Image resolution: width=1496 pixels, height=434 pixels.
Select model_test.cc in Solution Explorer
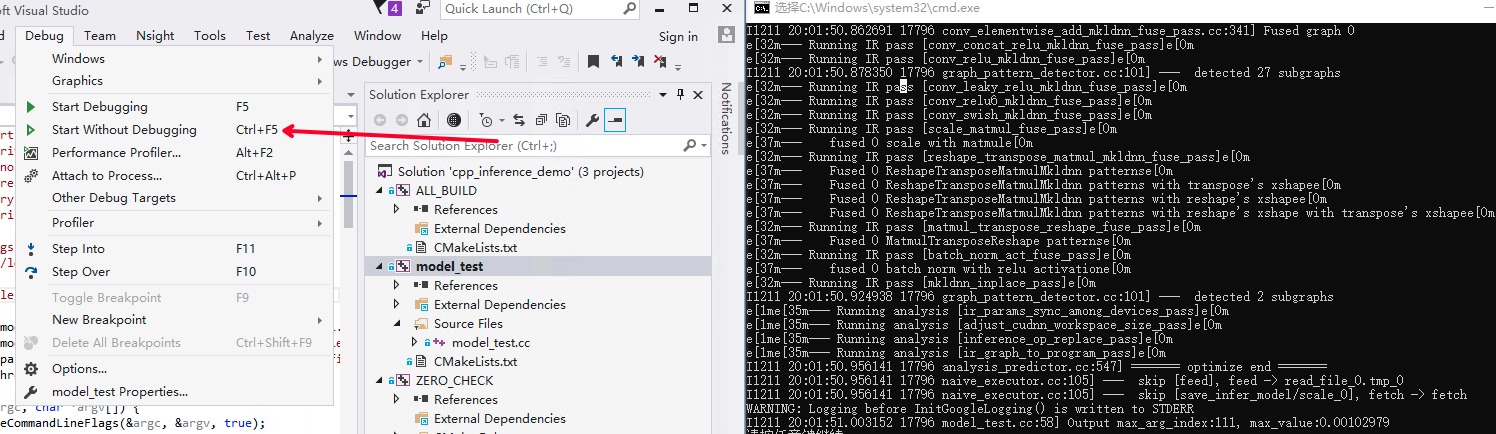coord(491,342)
